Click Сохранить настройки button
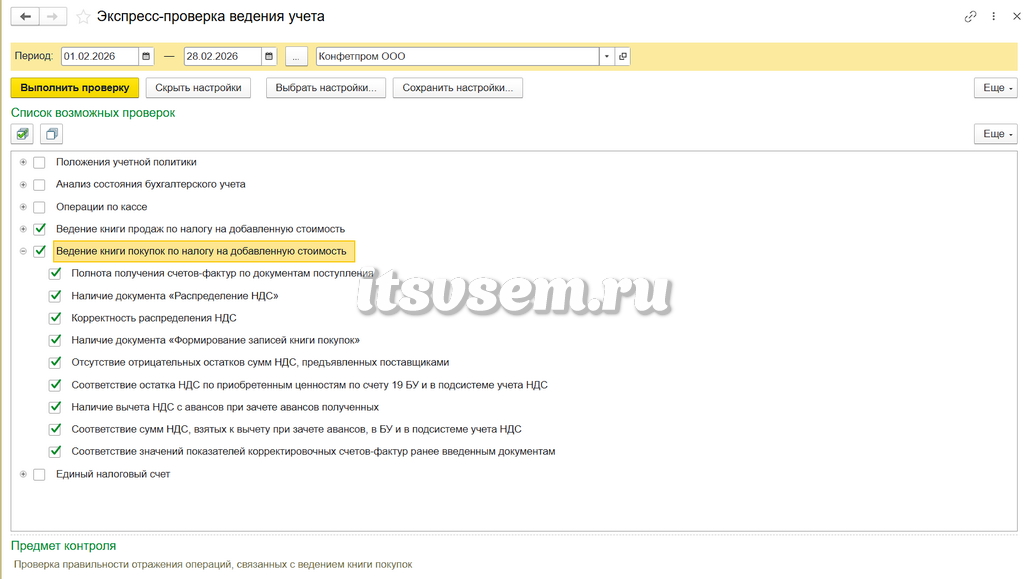 tap(457, 87)
